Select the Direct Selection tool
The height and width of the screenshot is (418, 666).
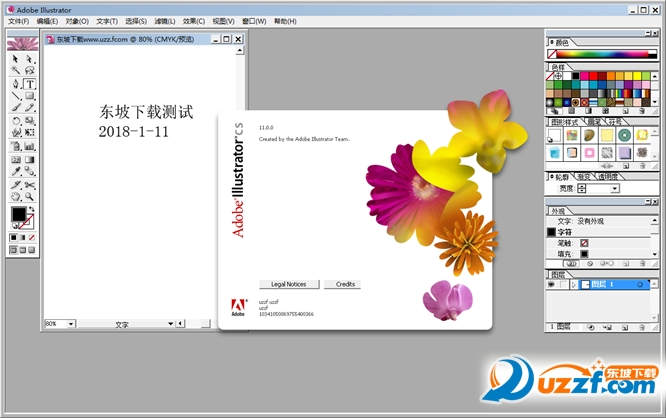[29, 59]
